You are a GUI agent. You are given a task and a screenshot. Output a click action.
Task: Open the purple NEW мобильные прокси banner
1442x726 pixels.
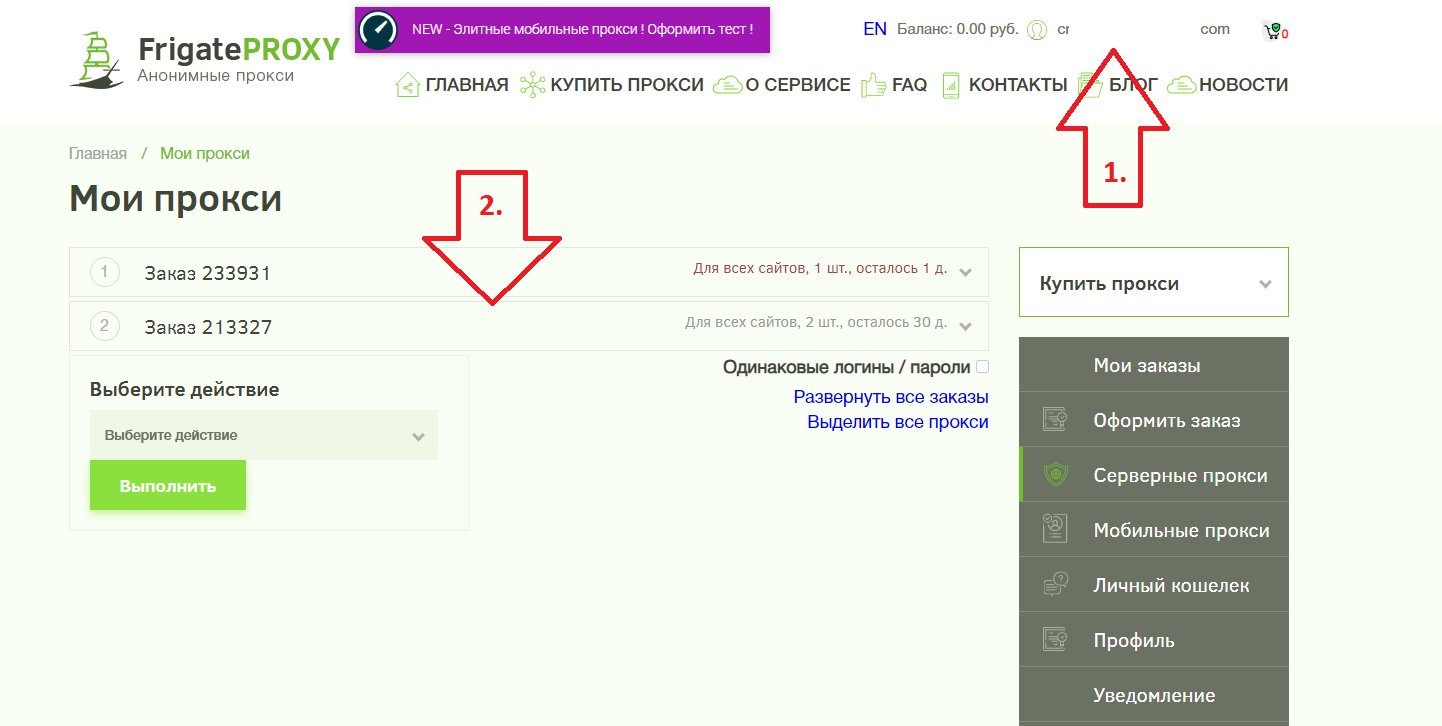563,30
